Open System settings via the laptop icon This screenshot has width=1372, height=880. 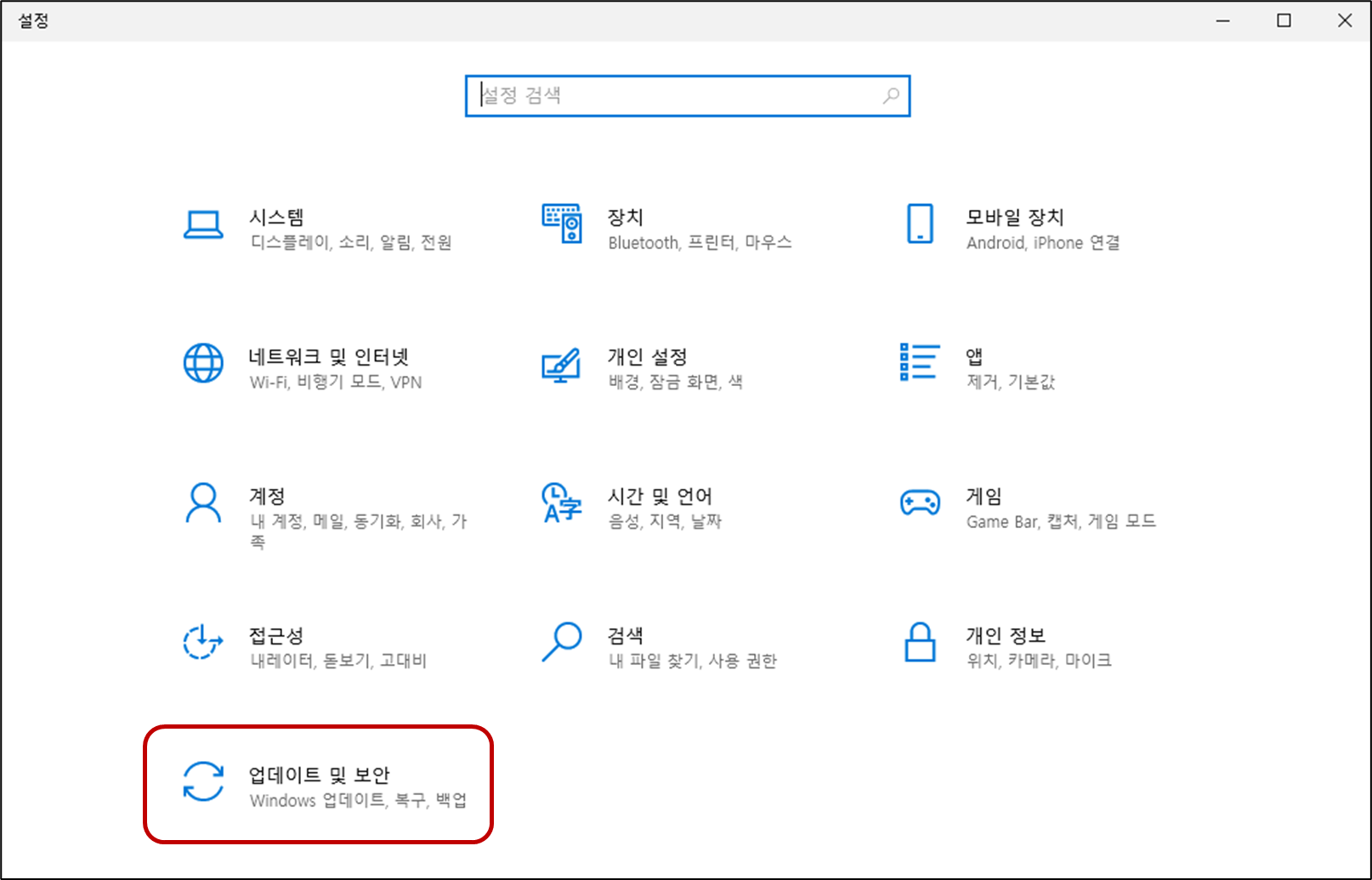pyautogui.click(x=203, y=224)
